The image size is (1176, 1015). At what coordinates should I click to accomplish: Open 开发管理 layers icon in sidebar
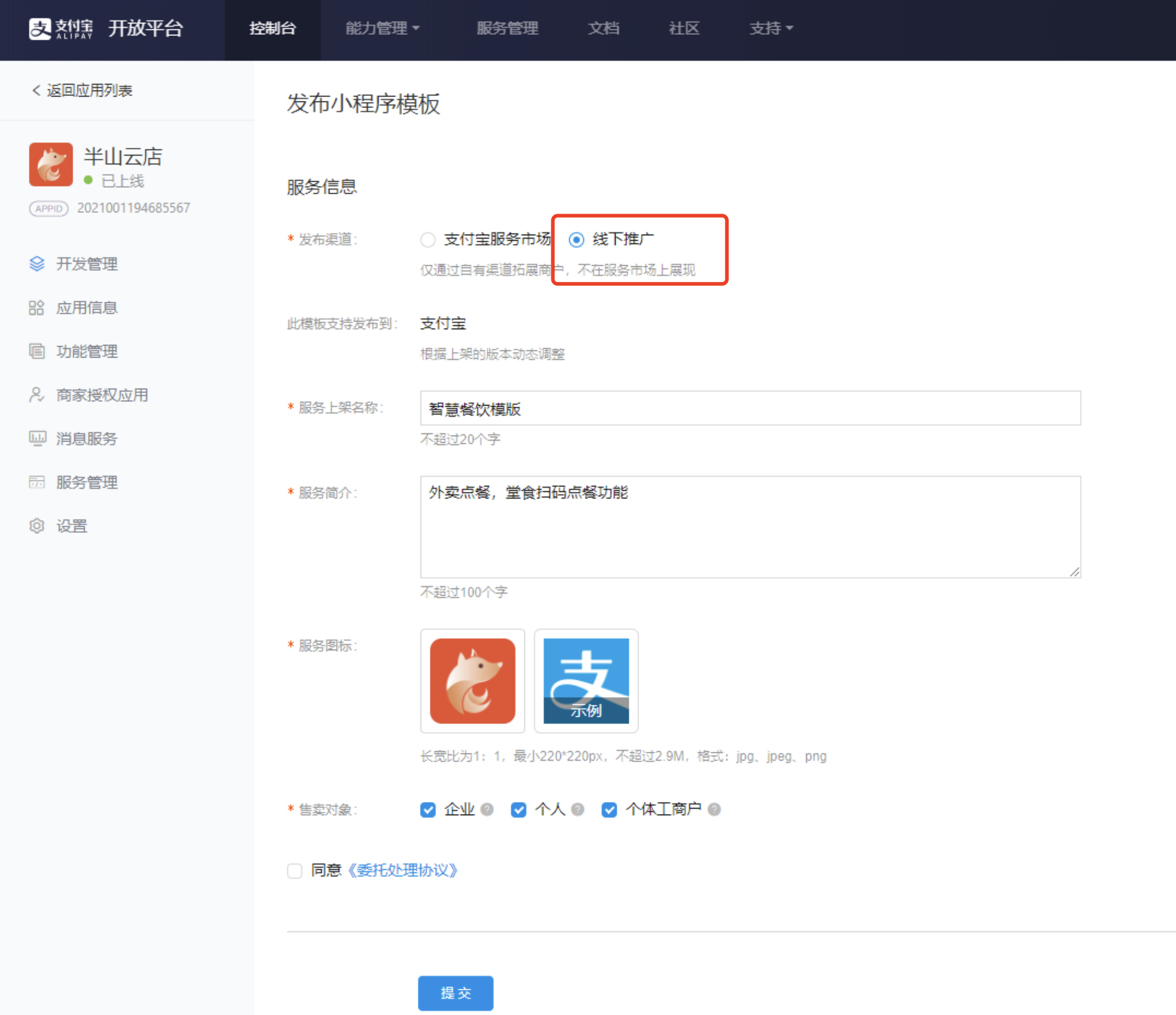37,264
